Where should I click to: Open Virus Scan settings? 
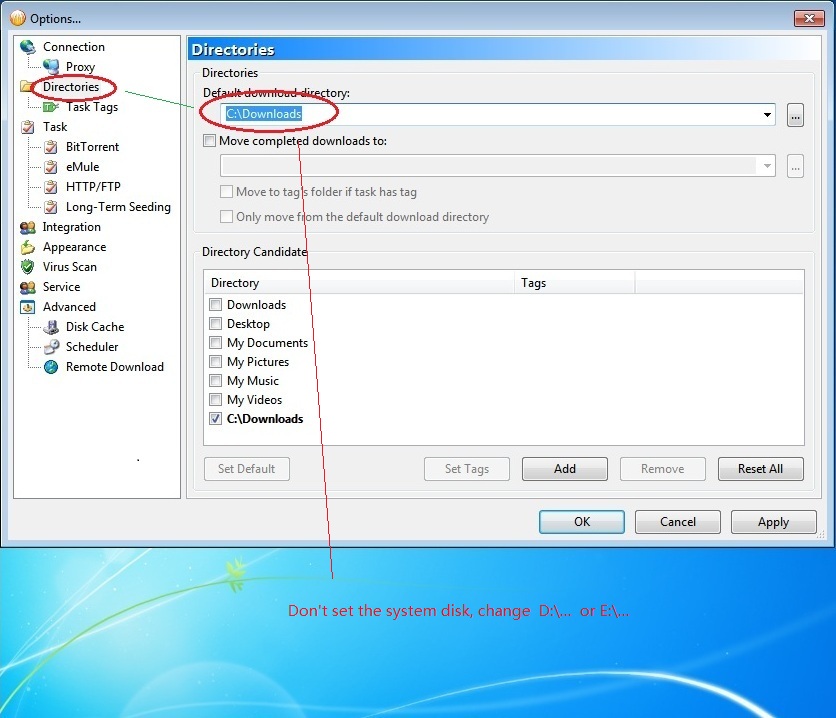tap(70, 267)
